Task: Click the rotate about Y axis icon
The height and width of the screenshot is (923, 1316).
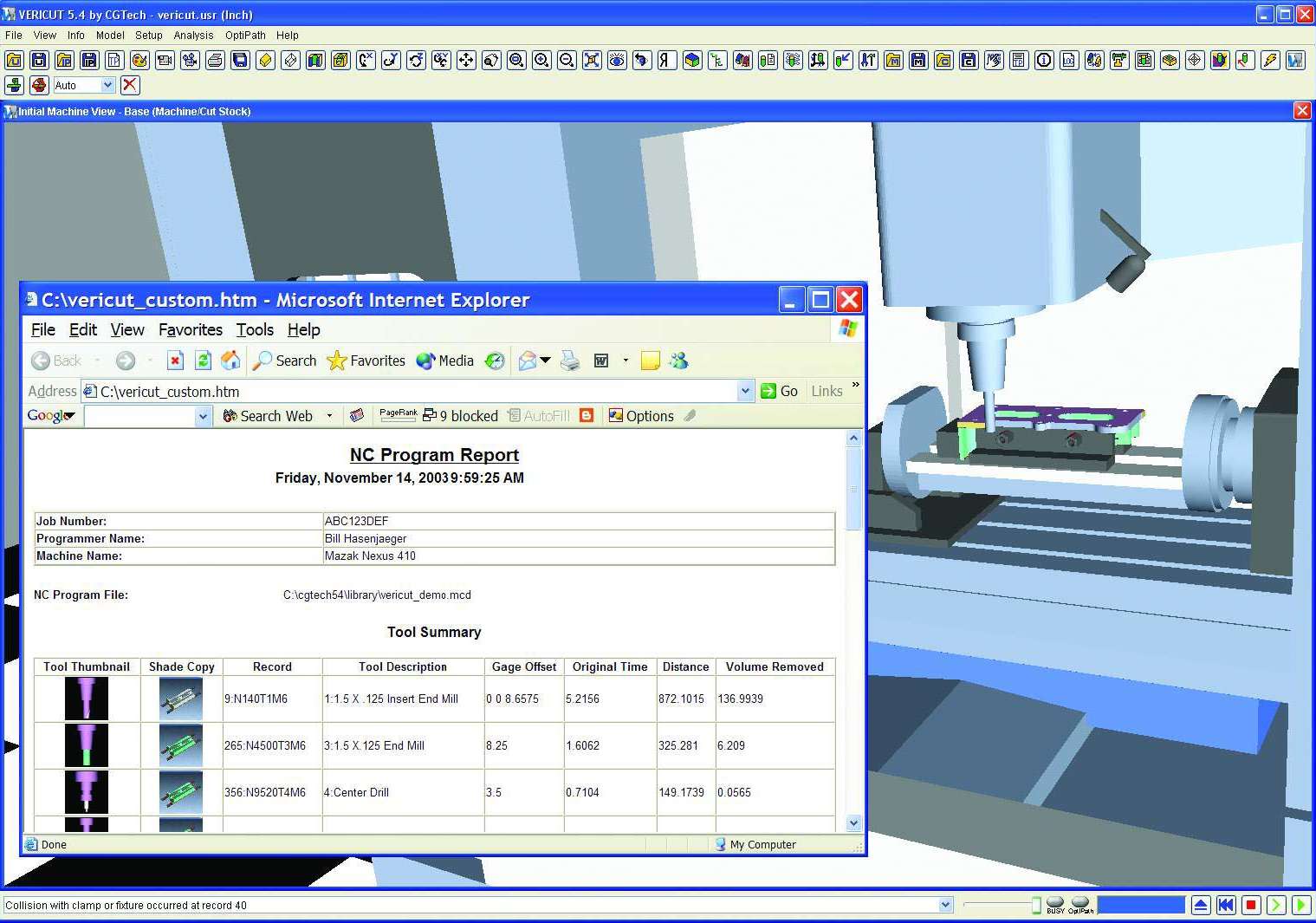Action: [391, 60]
